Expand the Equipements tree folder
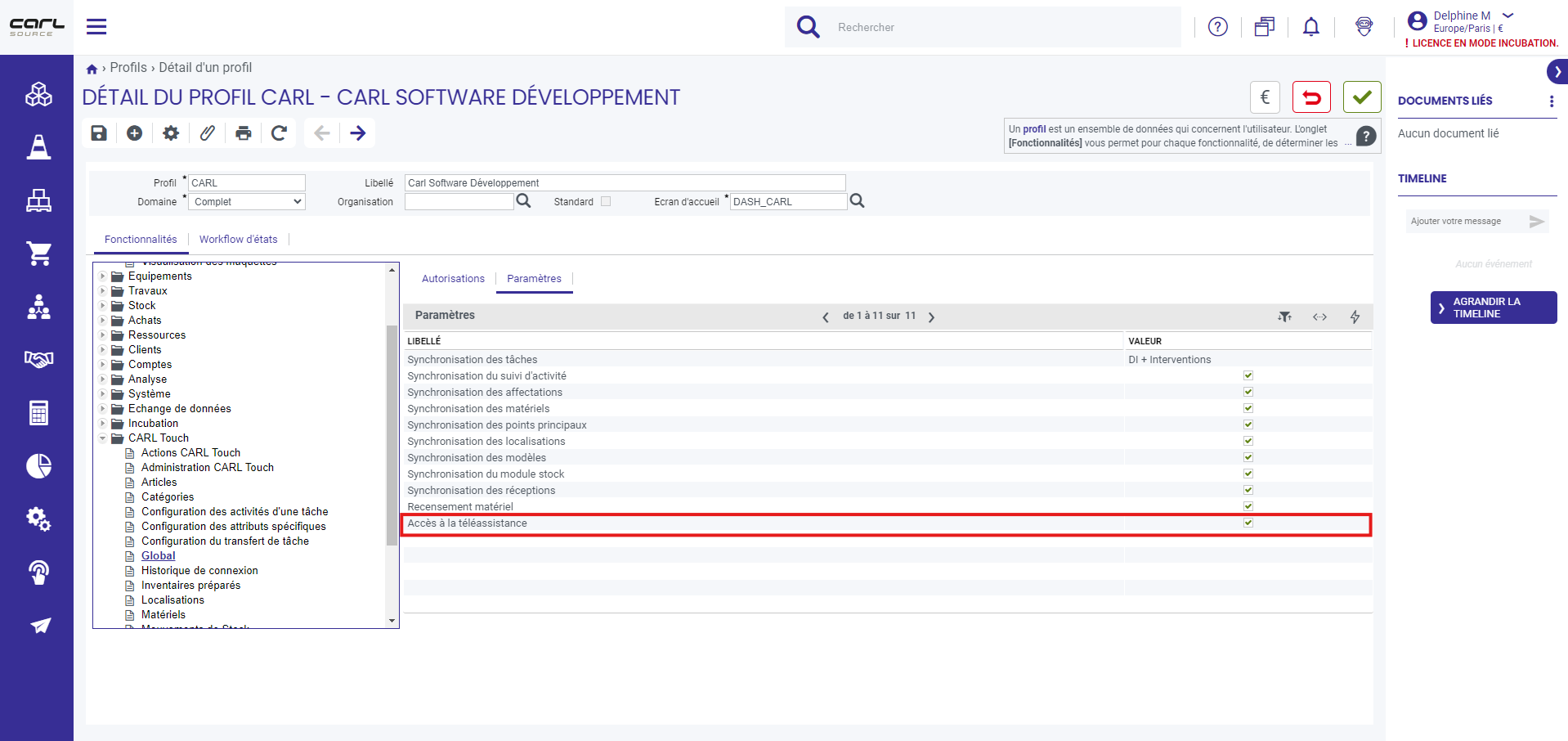 (x=103, y=276)
